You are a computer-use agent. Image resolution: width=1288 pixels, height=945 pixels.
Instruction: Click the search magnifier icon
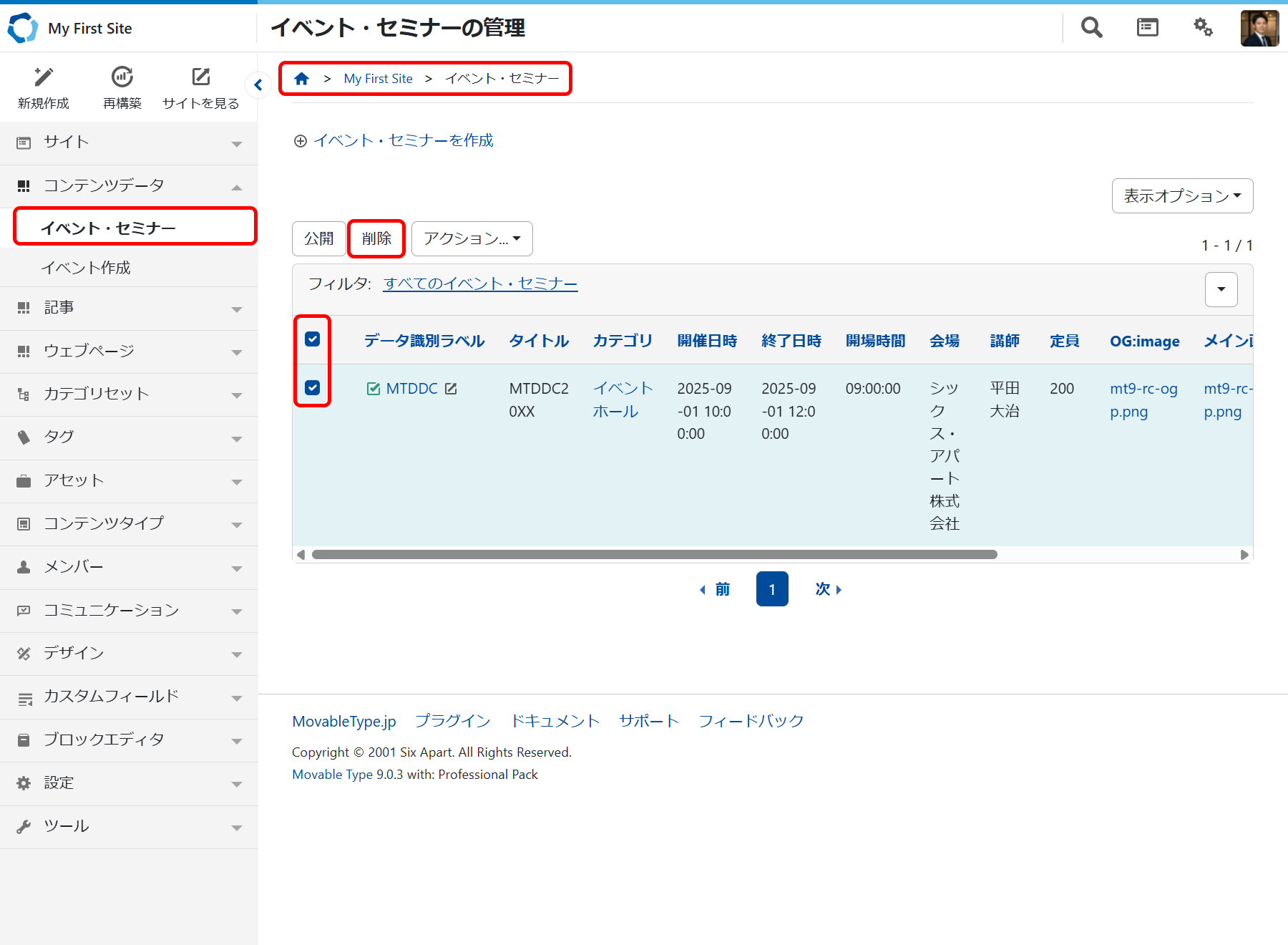pos(1091,28)
